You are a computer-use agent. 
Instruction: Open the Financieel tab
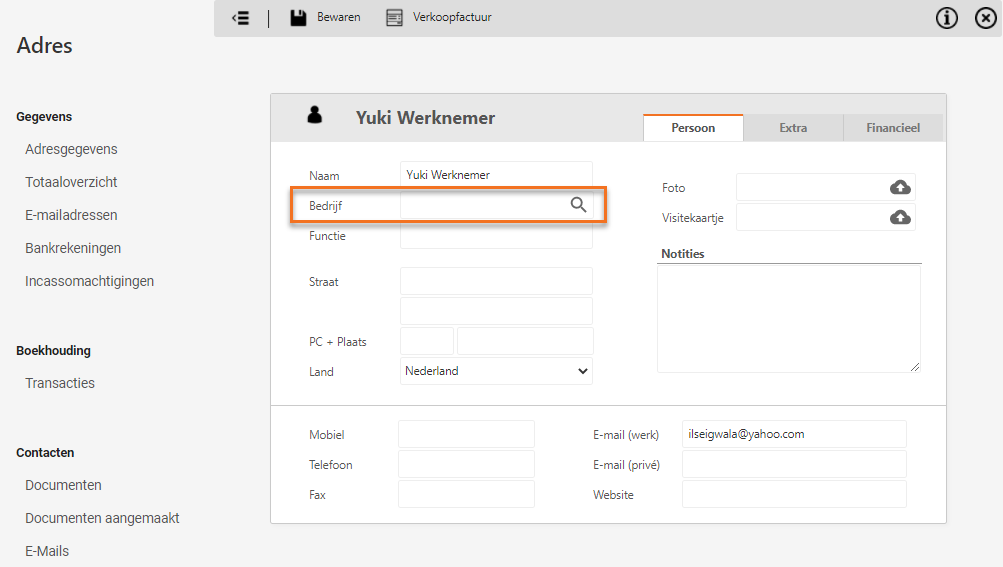point(893,128)
